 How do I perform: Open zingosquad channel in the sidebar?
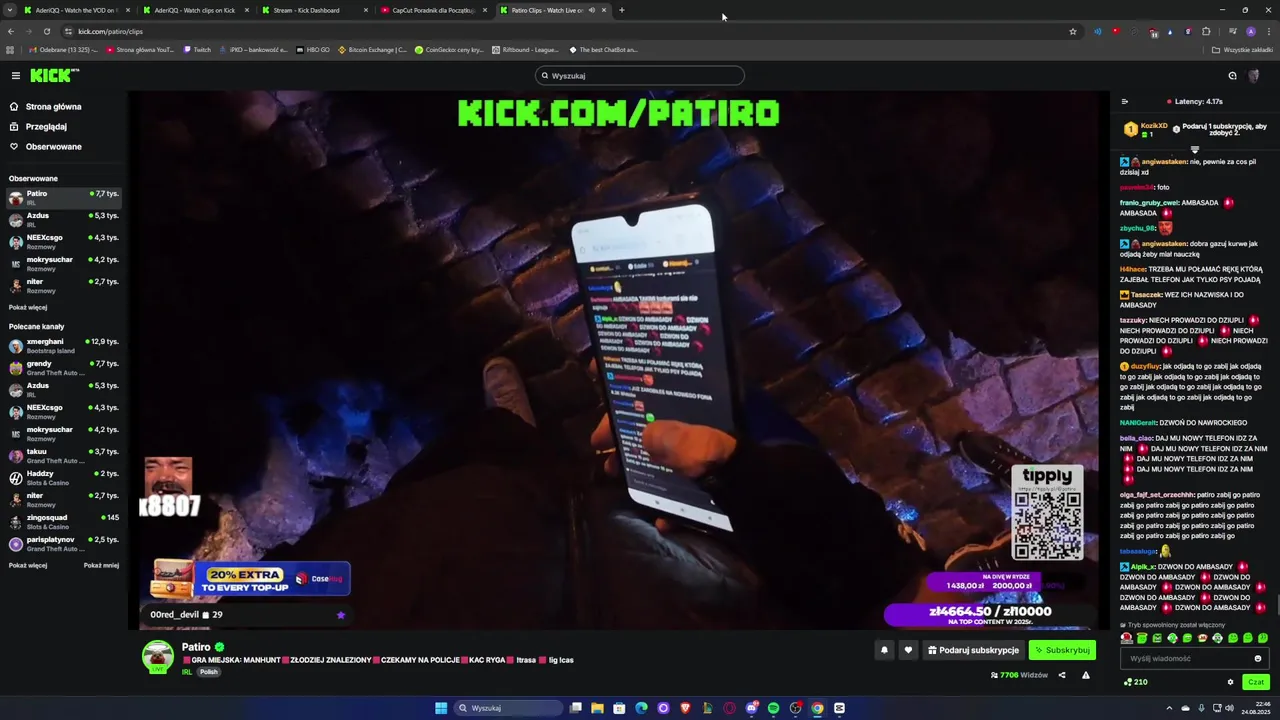tap(64, 521)
